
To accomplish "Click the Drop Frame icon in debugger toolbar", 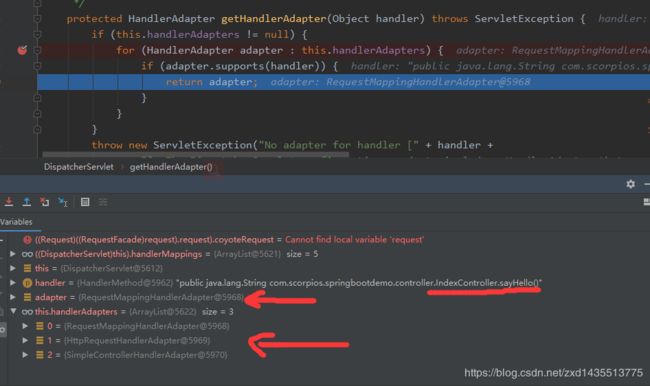I will click(x=44, y=202).
